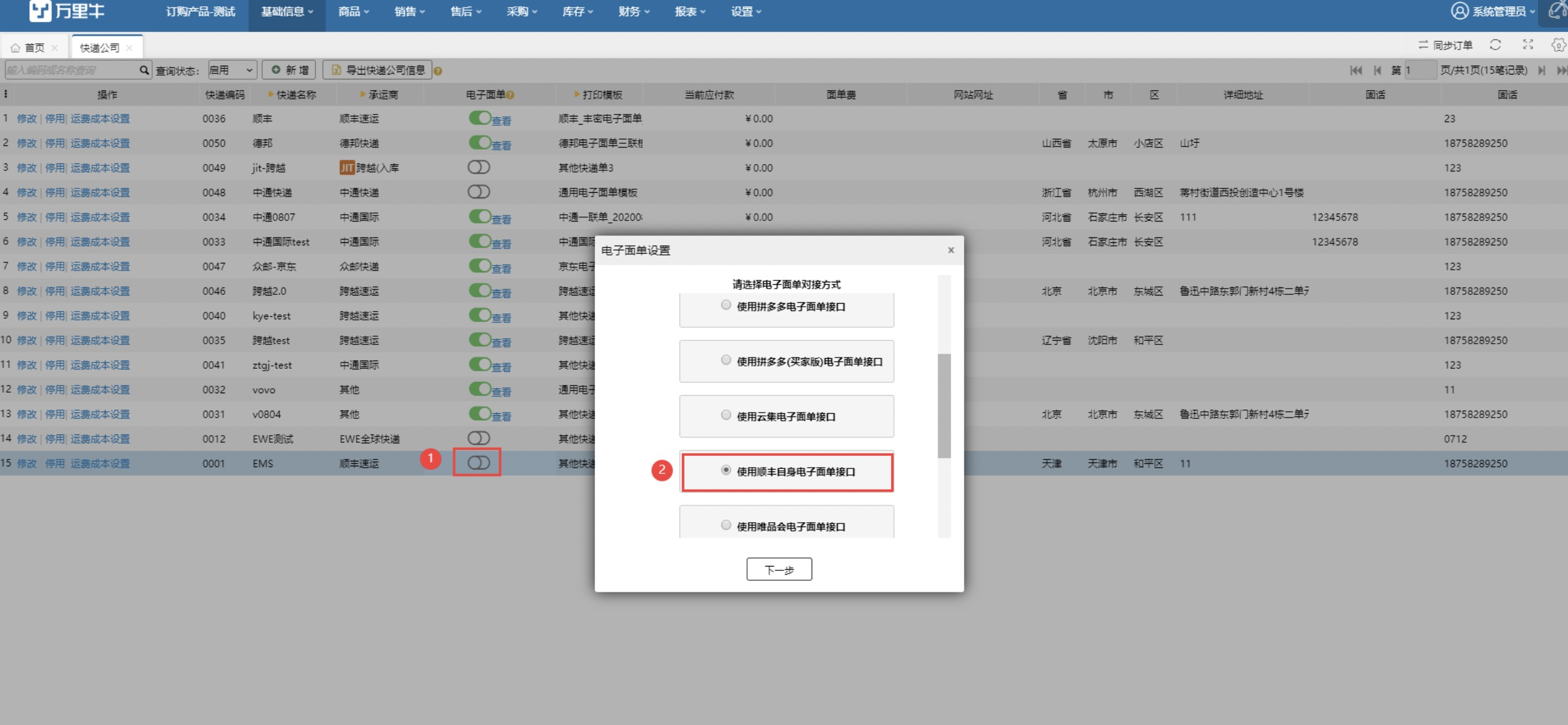Expand the 商品 menu
This screenshot has height=725, width=1568.
[x=354, y=11]
